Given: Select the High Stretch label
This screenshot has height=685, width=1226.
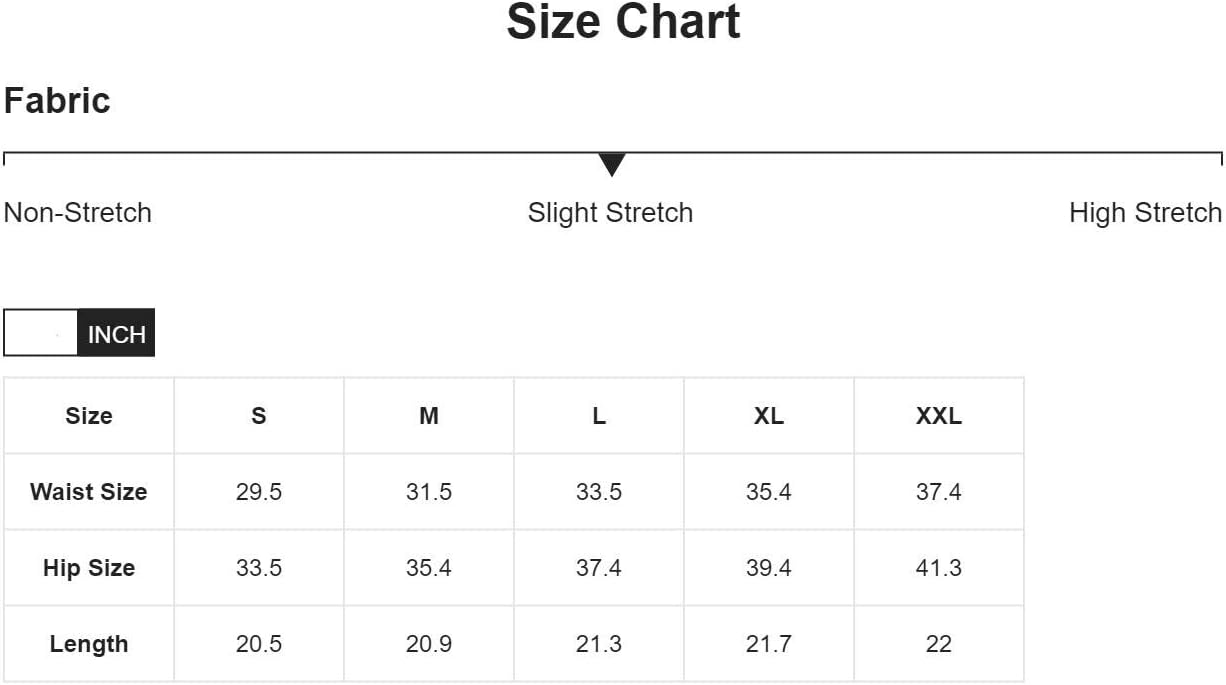Looking at the screenshot, I should (x=1145, y=213).
